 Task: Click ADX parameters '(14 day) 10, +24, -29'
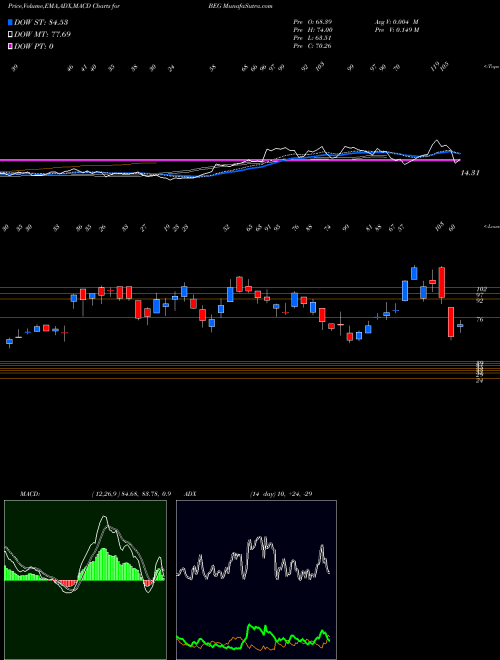point(281,494)
